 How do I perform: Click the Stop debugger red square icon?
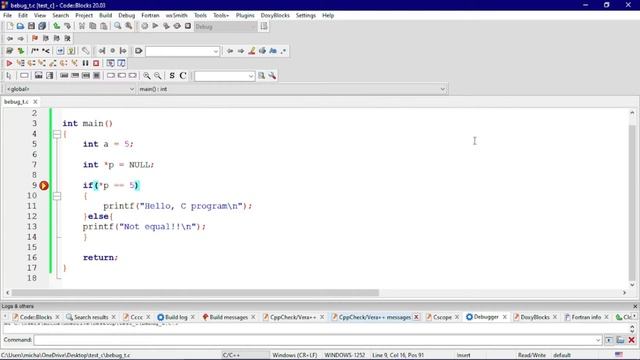tap(96, 63)
